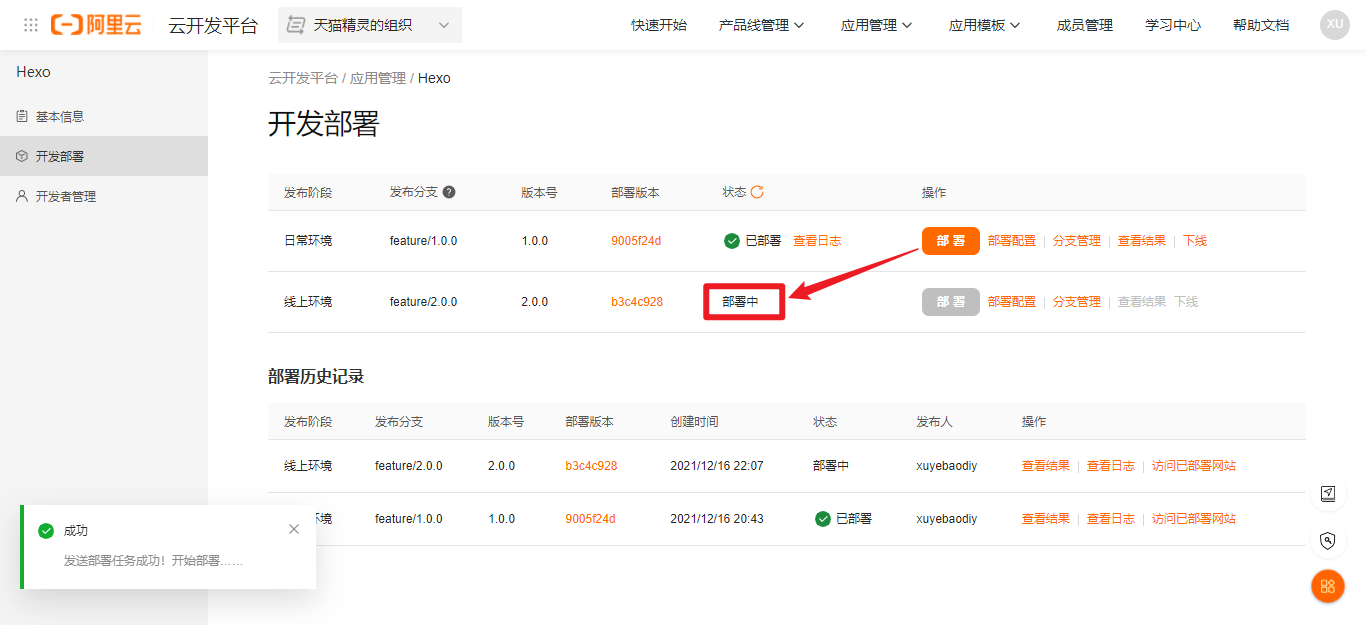
Task: Click 应用管理 breadcrumb link
Action: 378,78
